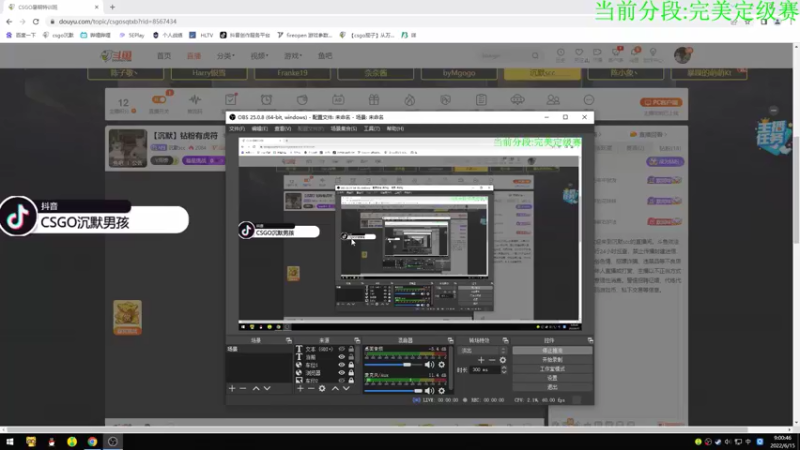Expand the 游戏 dropdown on Douyu nav
The image size is (800, 450).
pos(293,56)
